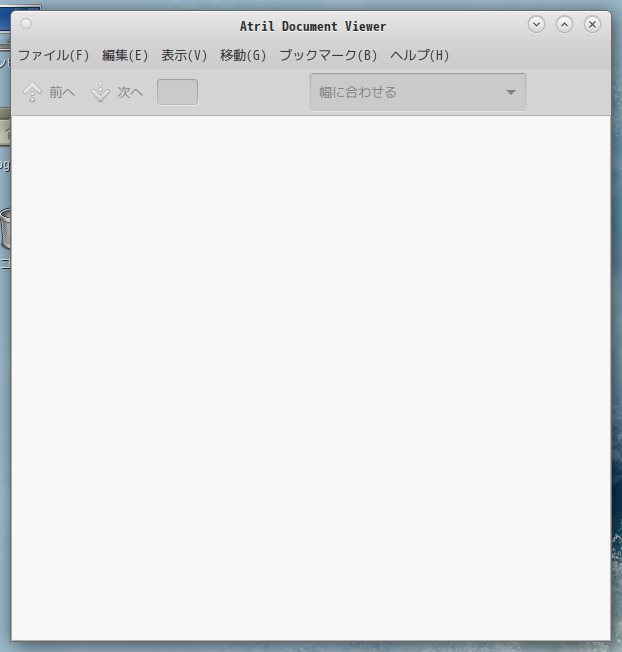Close the Atril Document Viewer window
Screen dimensions: 622x652
click(592, 25)
